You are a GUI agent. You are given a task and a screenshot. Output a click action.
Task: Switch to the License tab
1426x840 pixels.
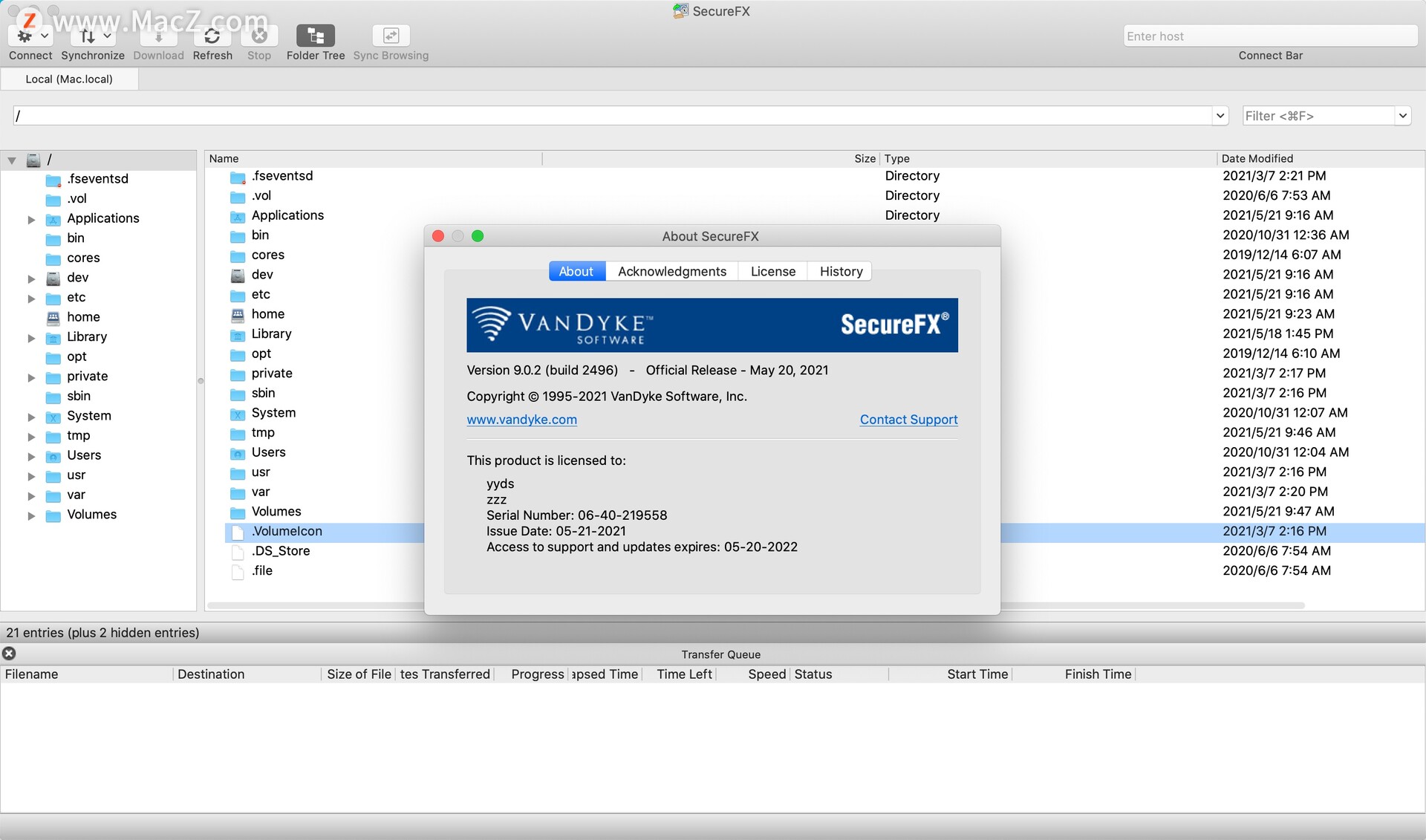click(x=773, y=271)
